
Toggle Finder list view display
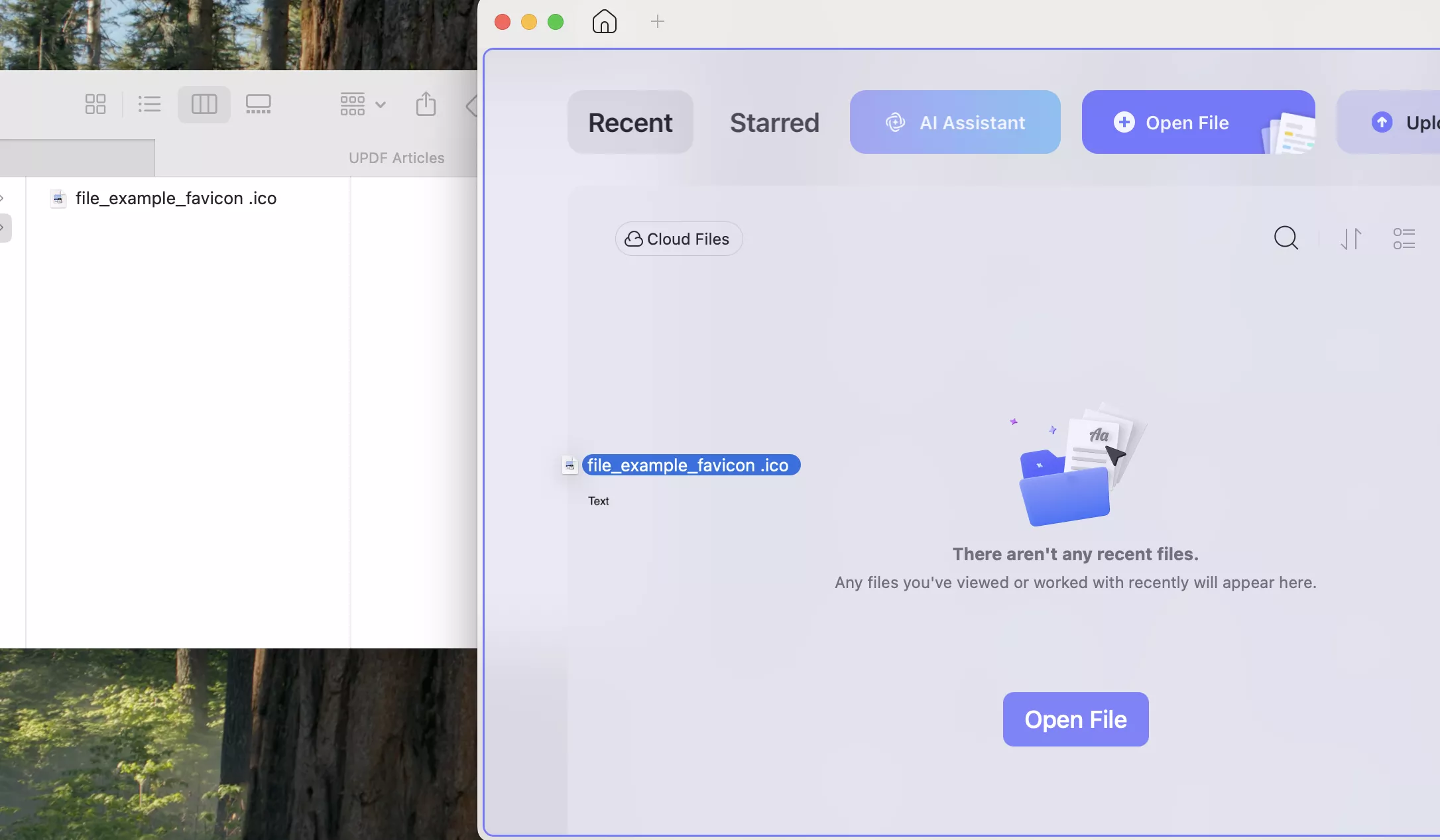pos(149,104)
